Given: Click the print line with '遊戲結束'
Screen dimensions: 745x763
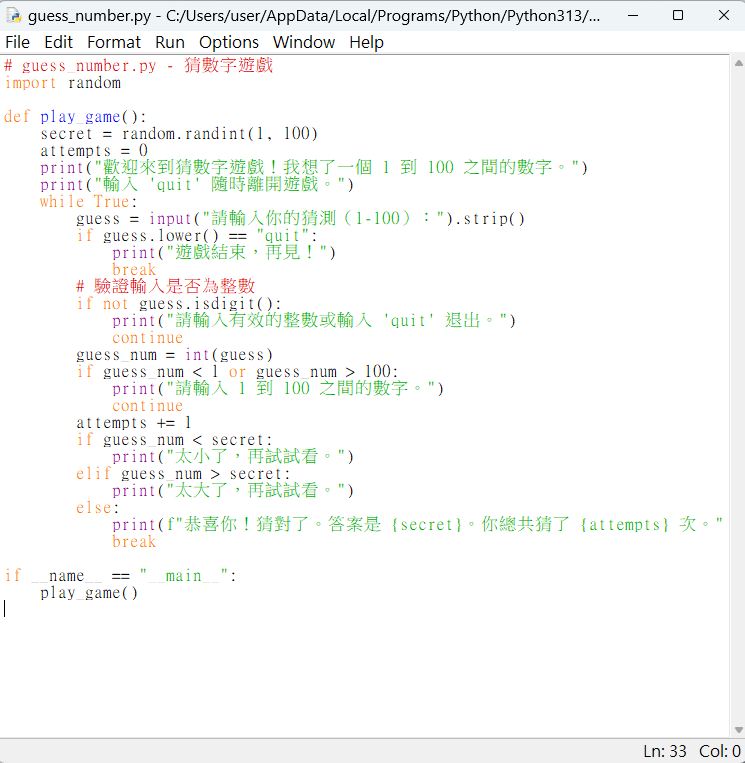Looking at the screenshot, I should pos(224,253).
